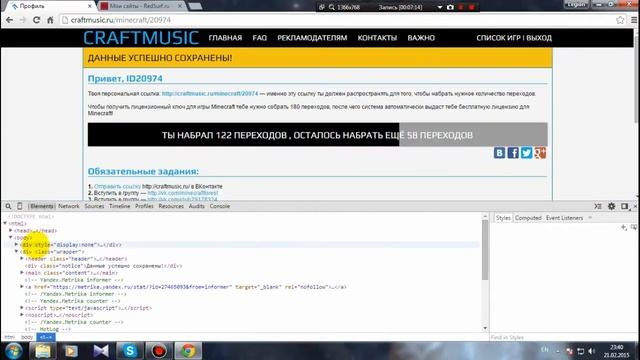Open the Event Listeners sidebar tab
The width and height of the screenshot is (640, 360).
[x=564, y=218]
